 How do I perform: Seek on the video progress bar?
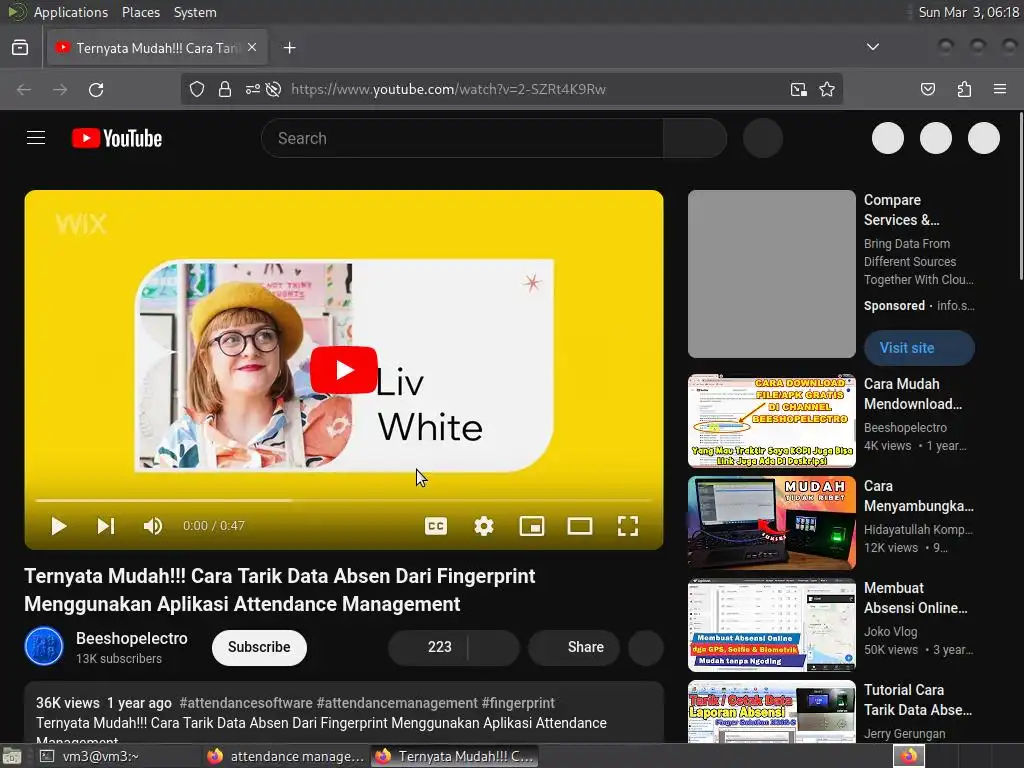[344, 500]
